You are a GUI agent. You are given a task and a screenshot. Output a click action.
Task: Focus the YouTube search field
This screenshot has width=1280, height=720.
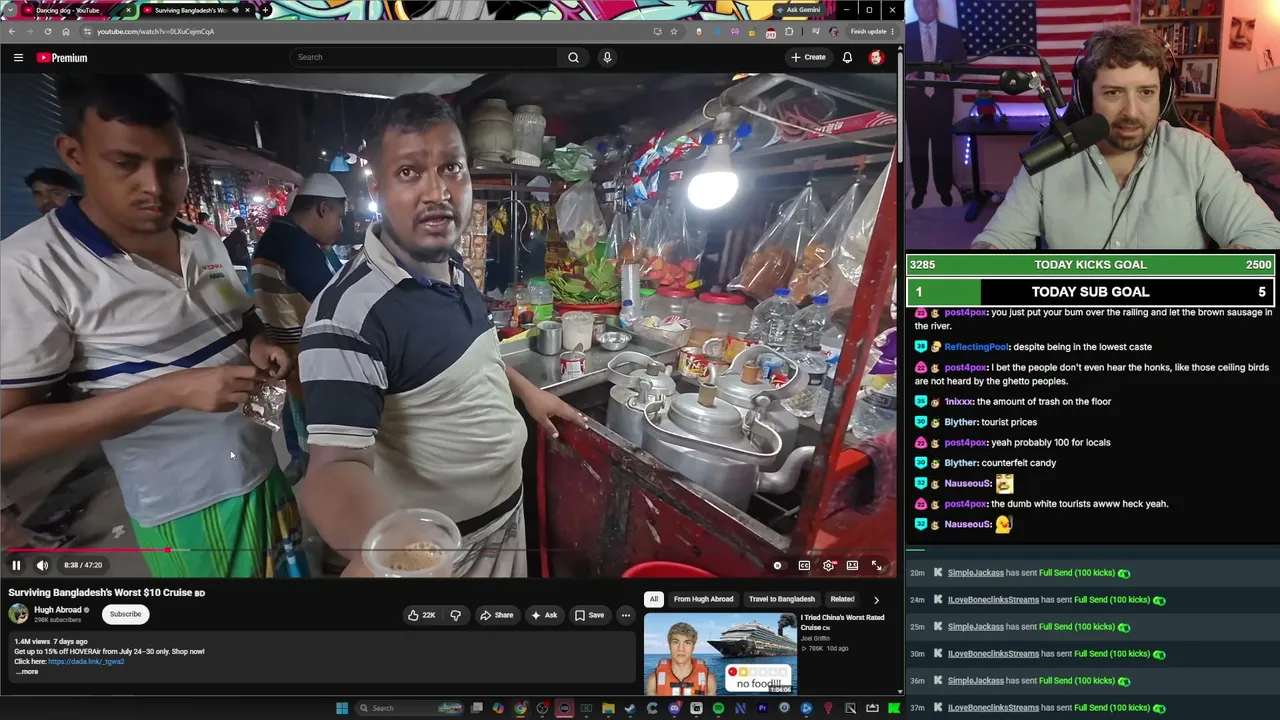click(x=425, y=57)
